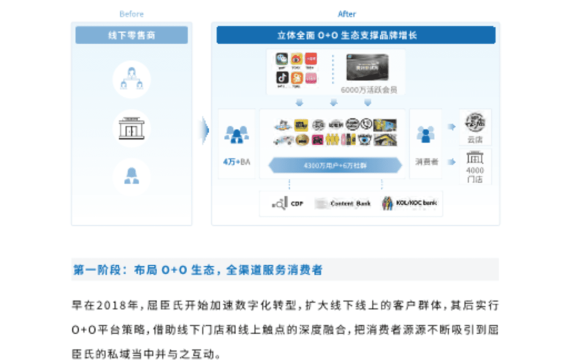Click the "CDP" text
The width and height of the screenshot is (570, 360).
tap(297, 204)
